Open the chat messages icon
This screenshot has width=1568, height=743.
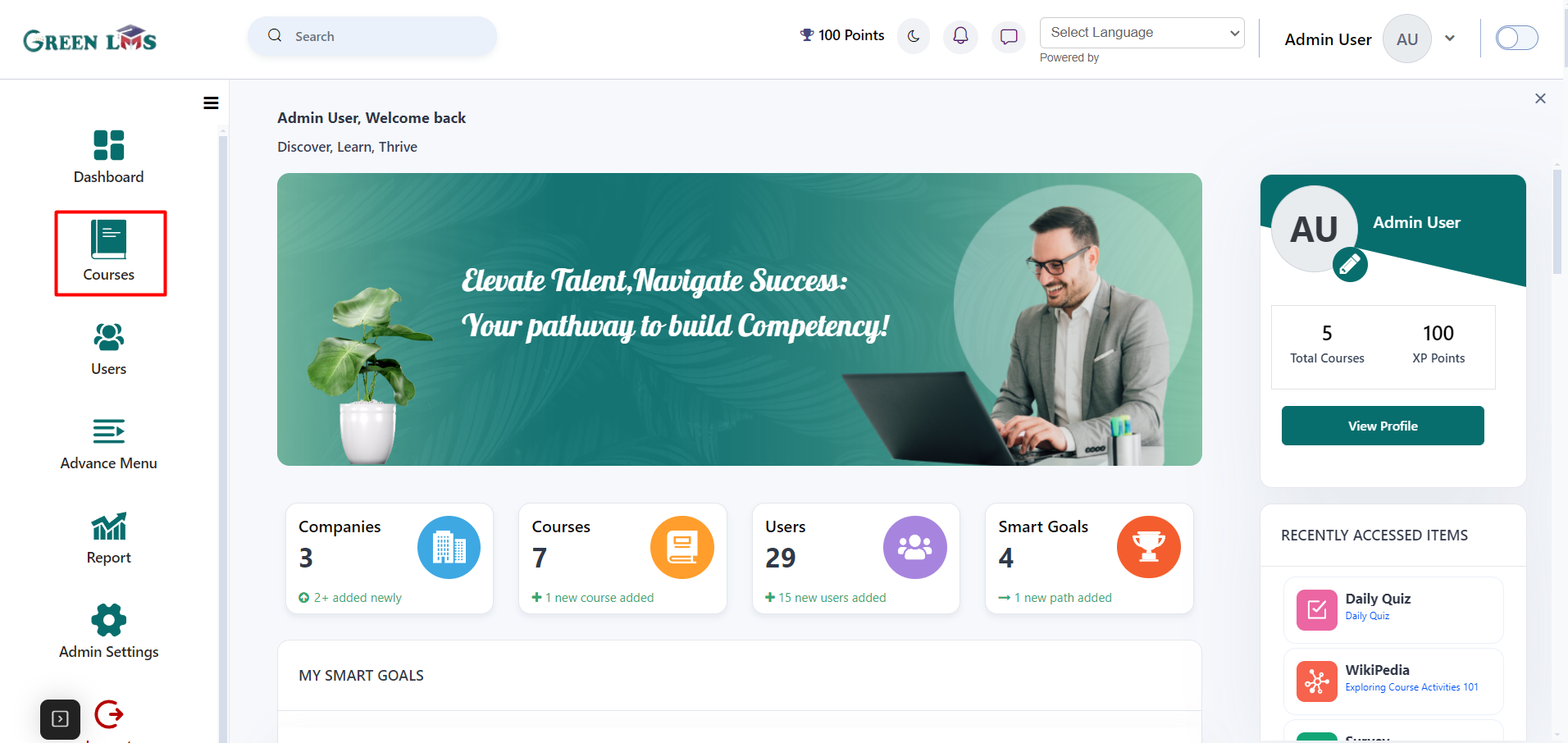tap(1009, 36)
